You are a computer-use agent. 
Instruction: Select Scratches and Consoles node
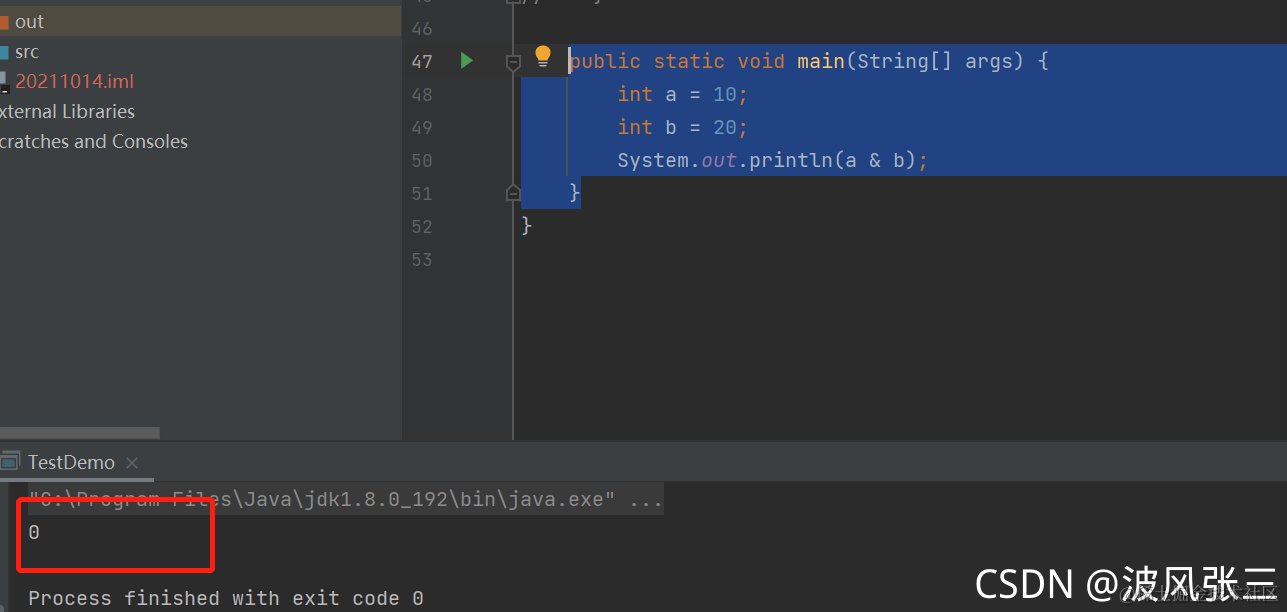tap(93, 142)
